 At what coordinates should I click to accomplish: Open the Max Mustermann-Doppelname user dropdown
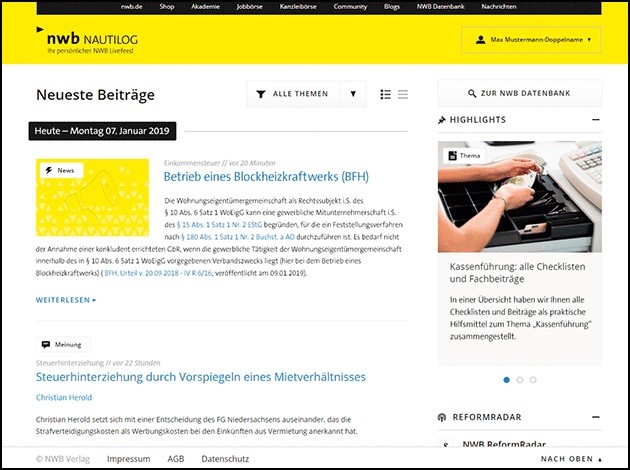tap(530, 41)
